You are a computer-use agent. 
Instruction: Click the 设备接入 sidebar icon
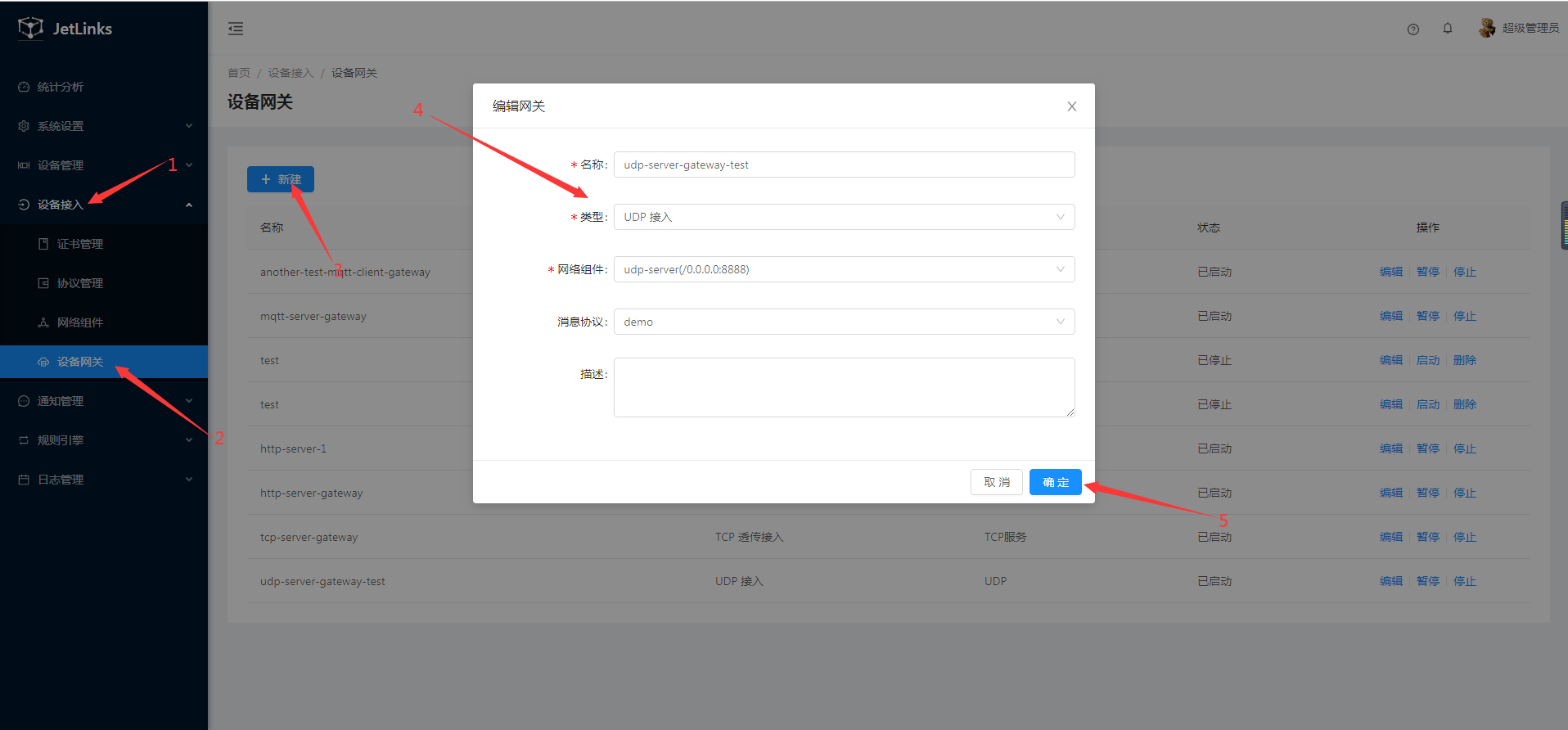coord(24,205)
